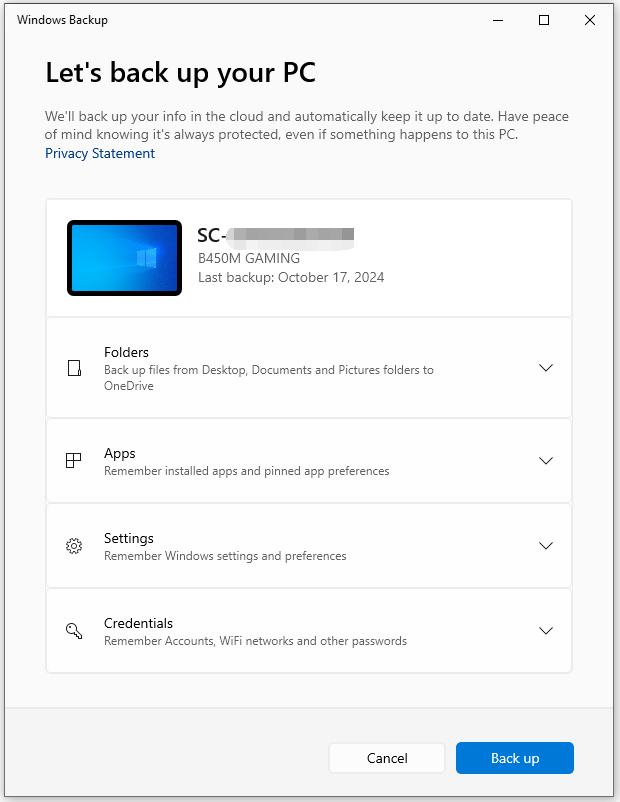This screenshot has height=802, width=620.
Task: Click the Last backup date text
Action: [291, 277]
